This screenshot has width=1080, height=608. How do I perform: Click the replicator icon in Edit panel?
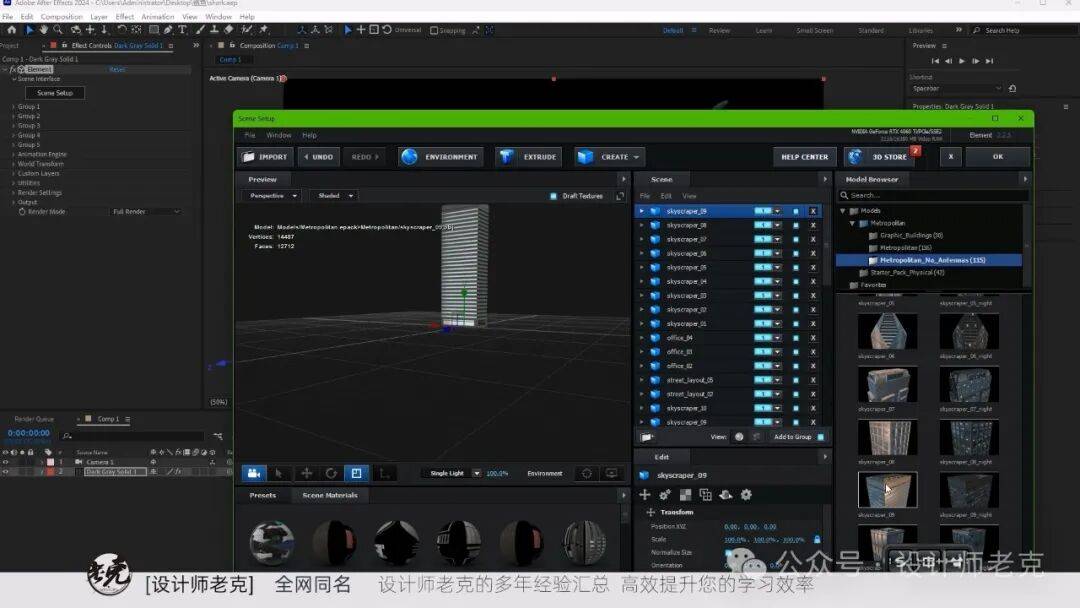(705, 495)
